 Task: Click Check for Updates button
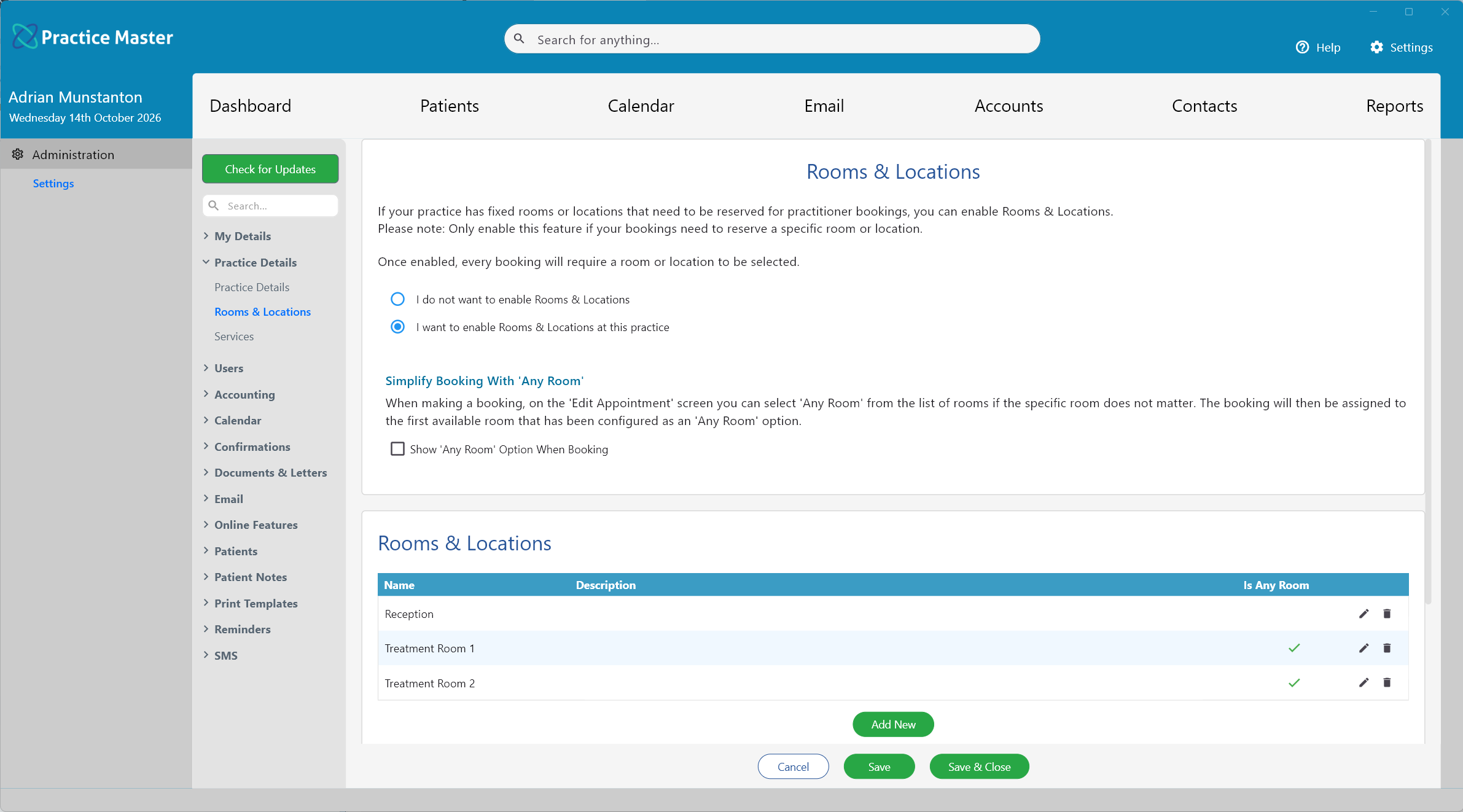pyautogui.click(x=270, y=169)
